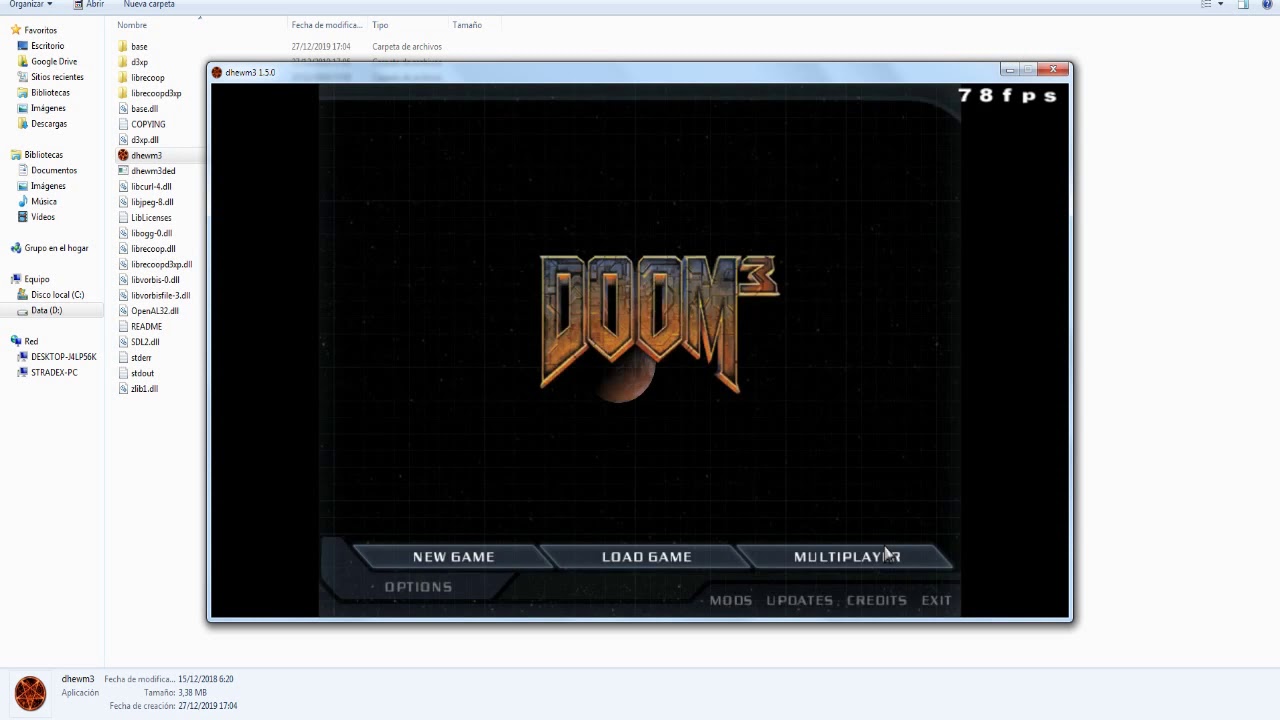Select the README file icon
1280x720 pixels.
(123, 326)
